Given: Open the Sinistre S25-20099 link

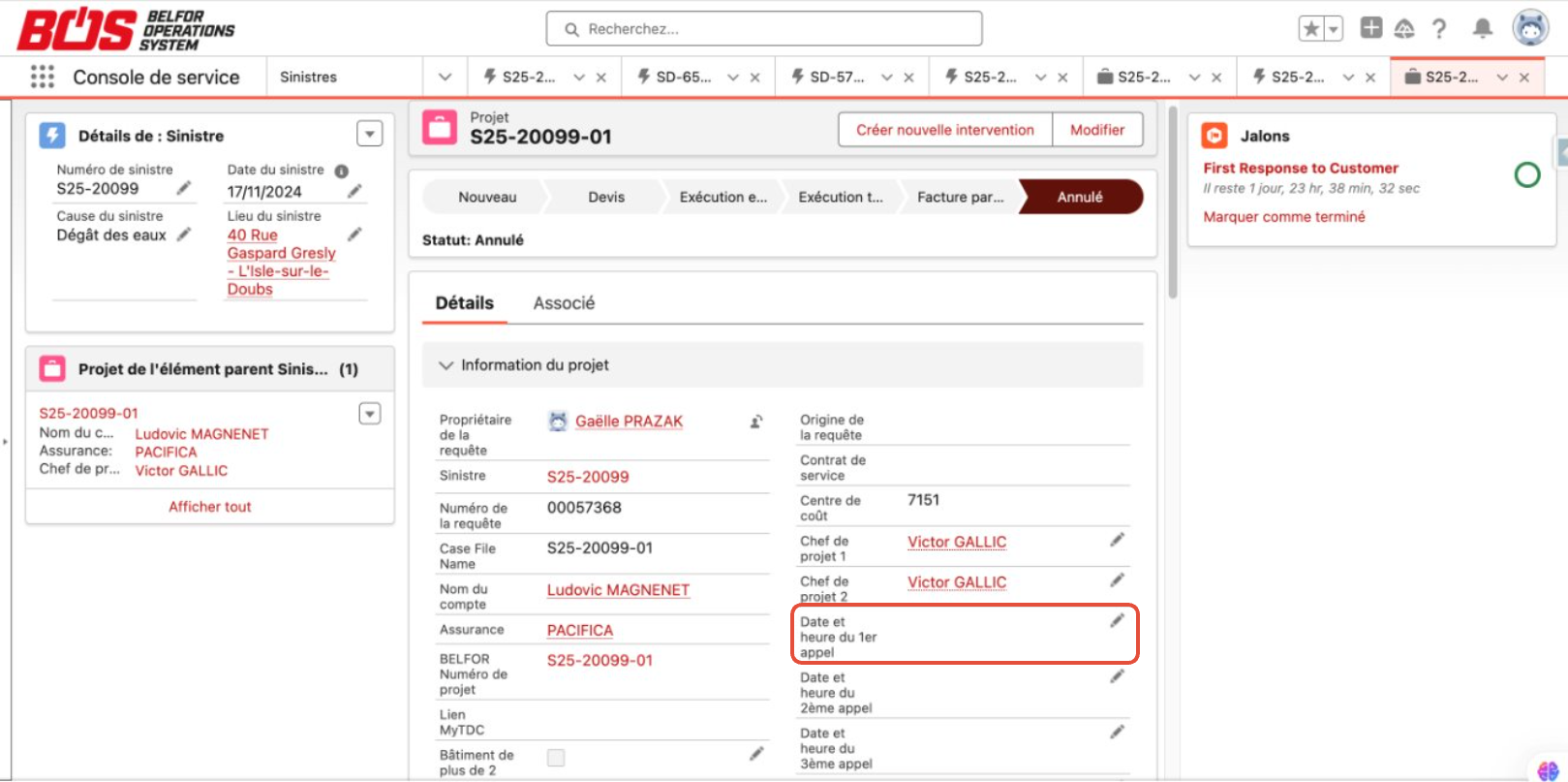Looking at the screenshot, I should click(588, 477).
